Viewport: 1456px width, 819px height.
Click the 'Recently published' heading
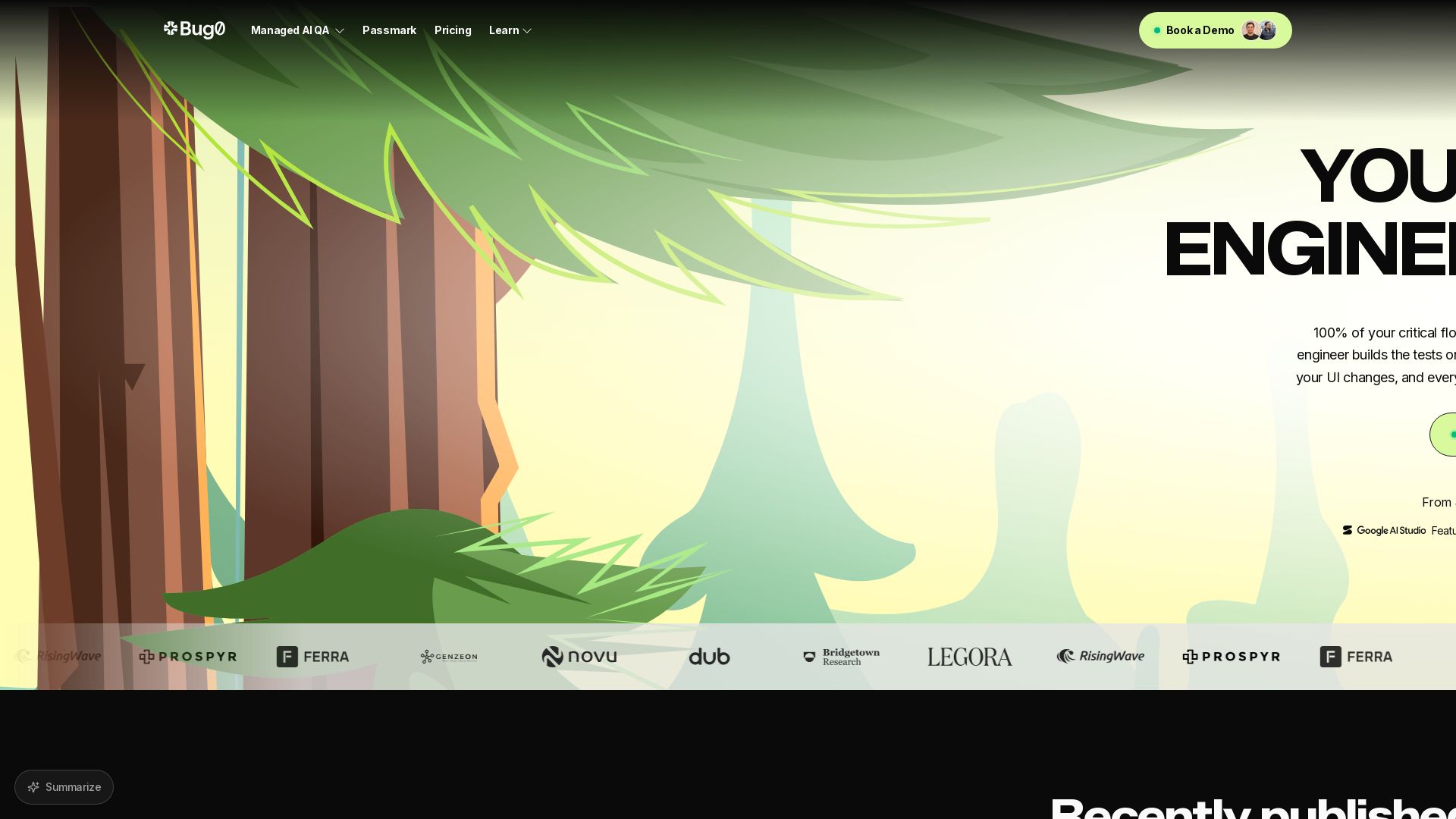tap(1253, 808)
